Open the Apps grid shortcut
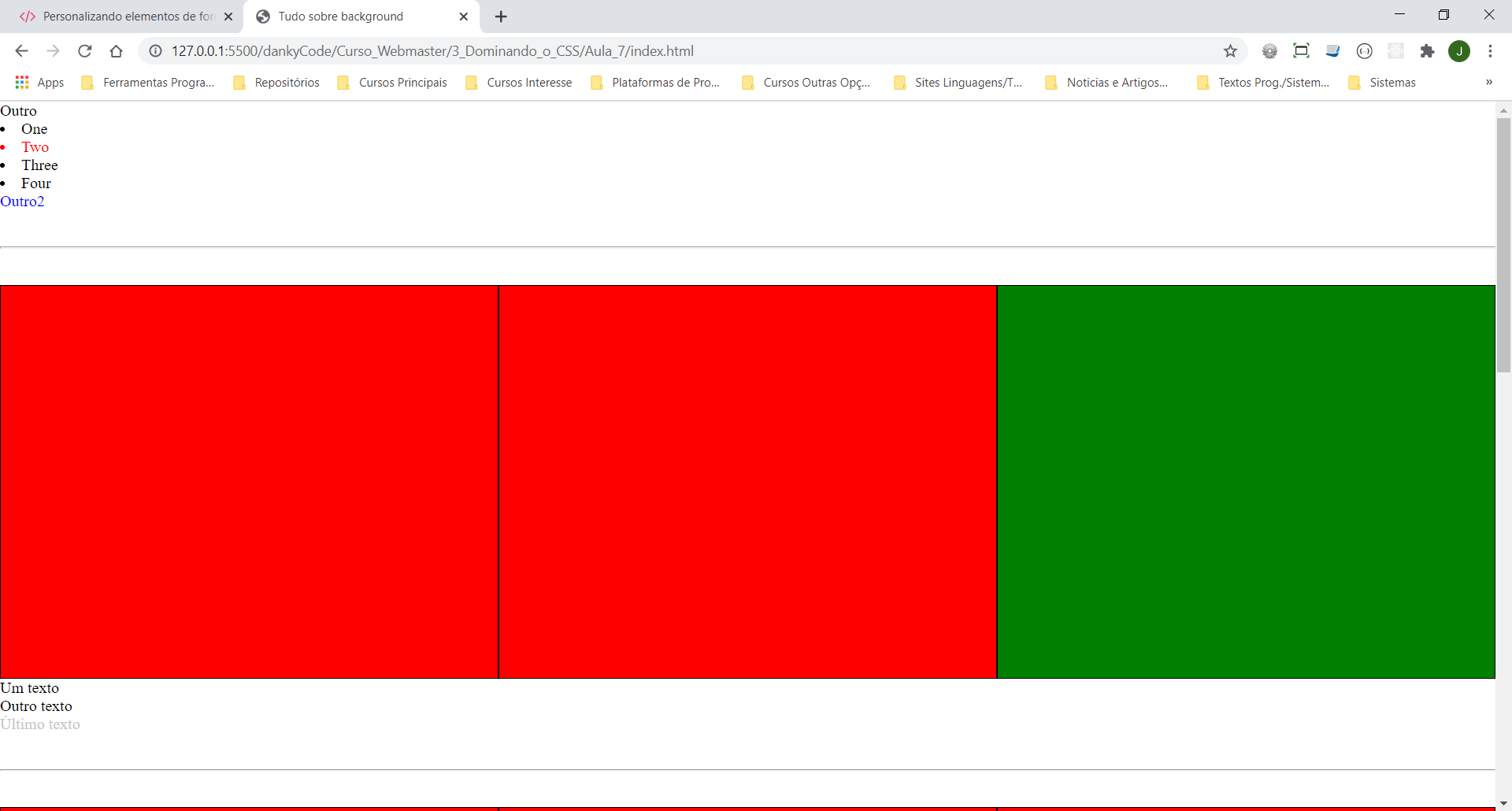 39,83
